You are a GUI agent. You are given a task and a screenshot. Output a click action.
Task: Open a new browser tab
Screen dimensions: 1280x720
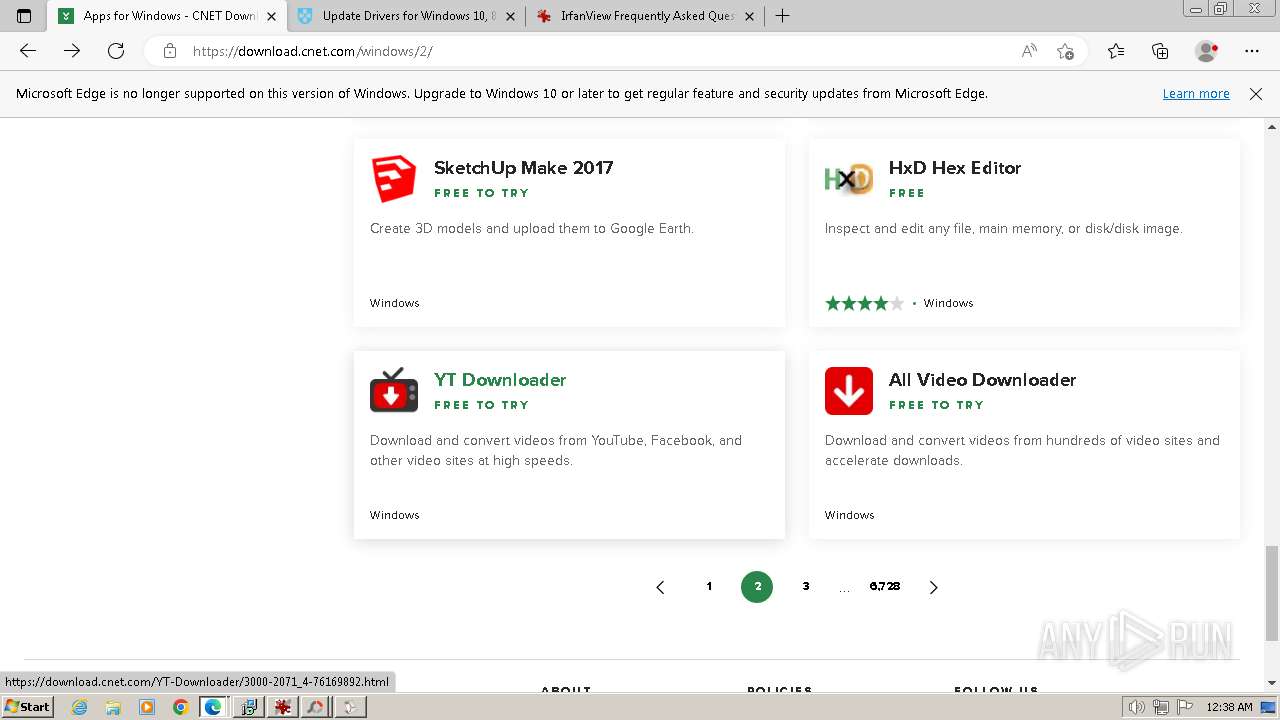click(x=782, y=16)
